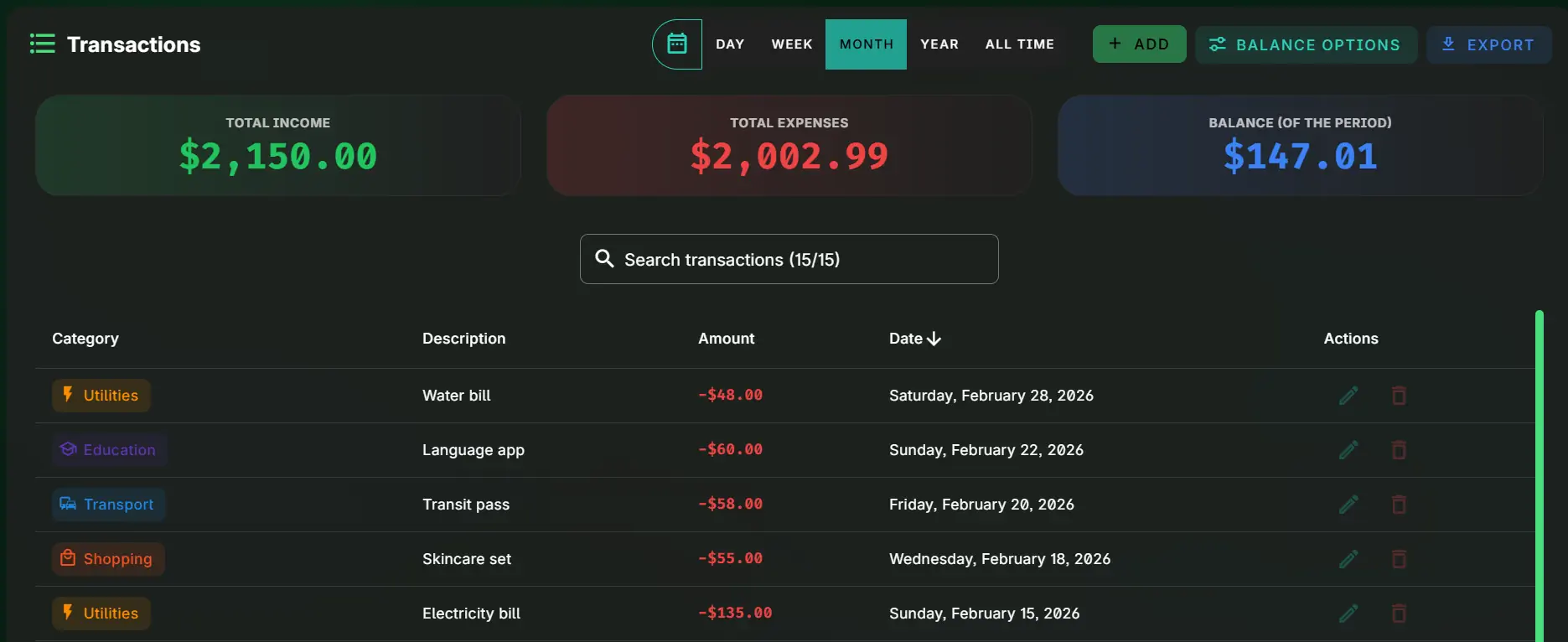Edit the Transit pass transaction

(x=1348, y=505)
